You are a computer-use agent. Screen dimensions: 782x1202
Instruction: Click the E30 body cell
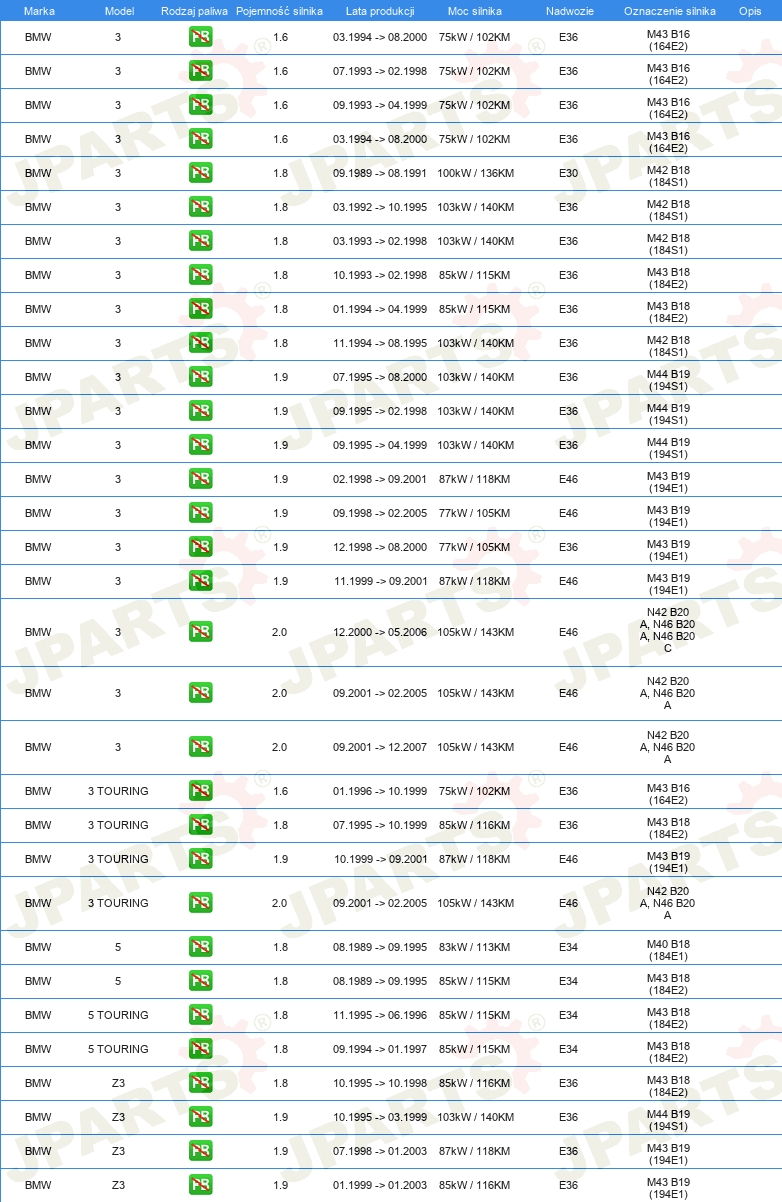click(568, 173)
